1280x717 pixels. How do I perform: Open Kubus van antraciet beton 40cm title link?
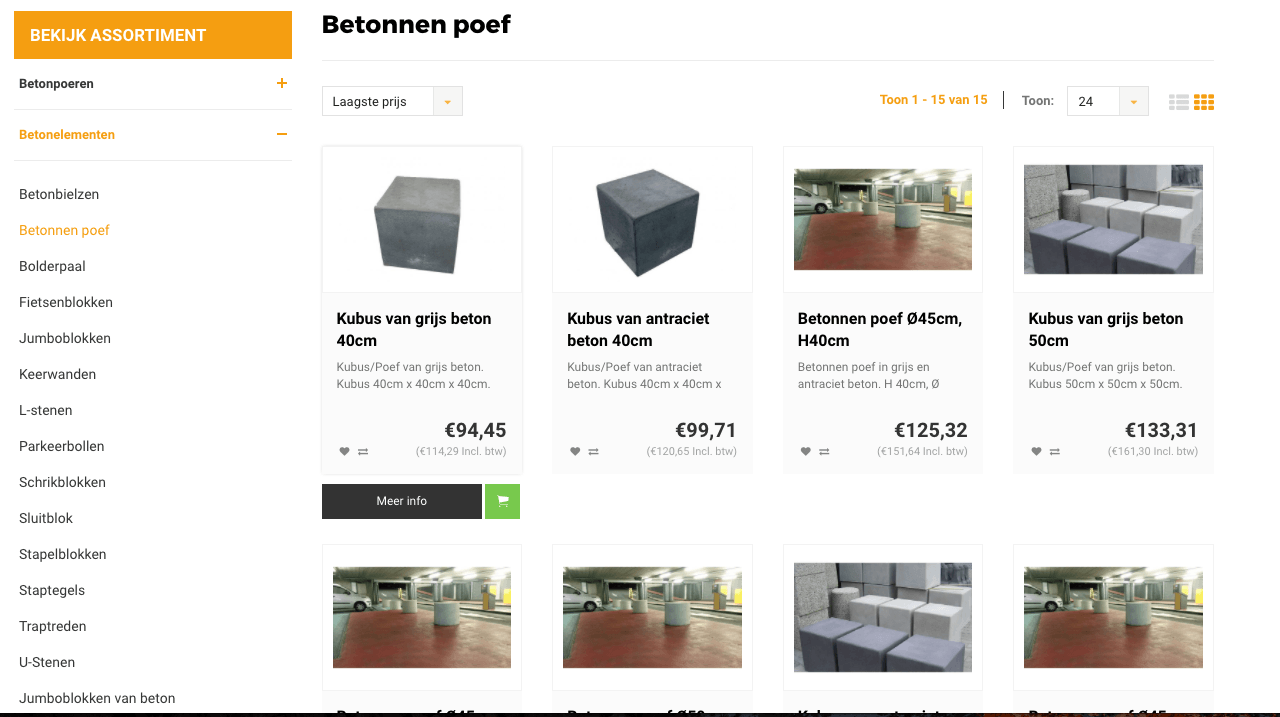tap(638, 329)
